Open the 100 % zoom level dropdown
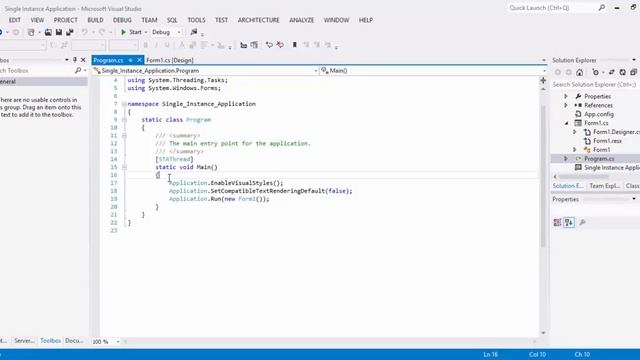The width and height of the screenshot is (640, 360). [x=118, y=342]
